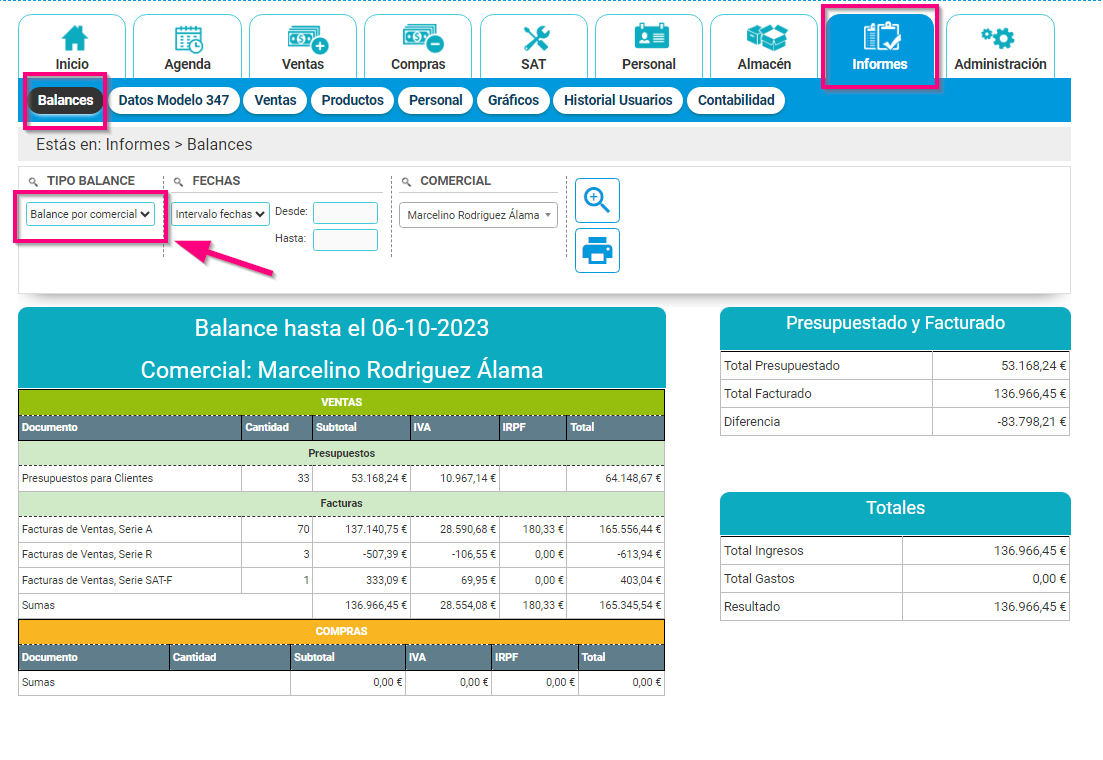Open the Datos Modelo 347 tab
1103x760 pixels.
pos(174,100)
